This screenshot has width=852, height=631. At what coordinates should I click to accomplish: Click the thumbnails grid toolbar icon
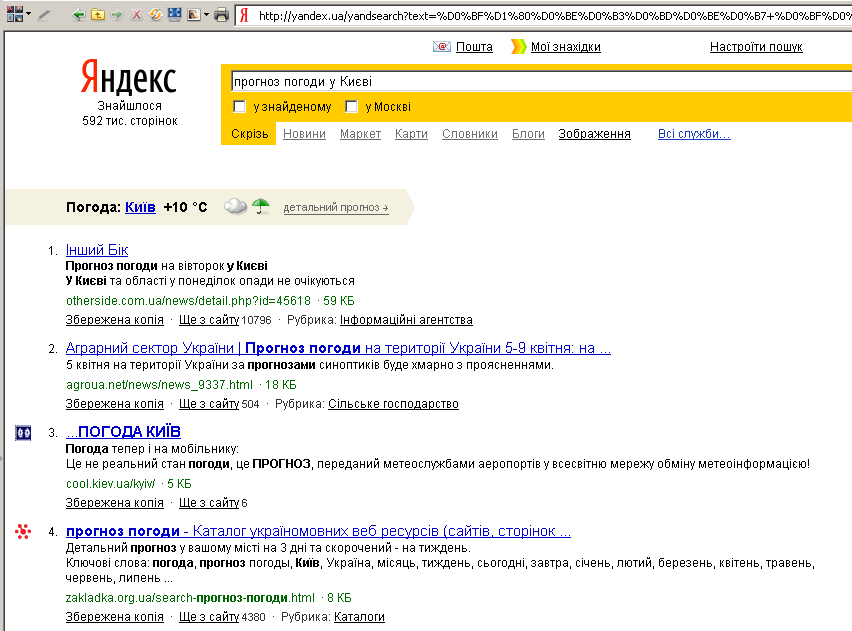(x=15, y=14)
